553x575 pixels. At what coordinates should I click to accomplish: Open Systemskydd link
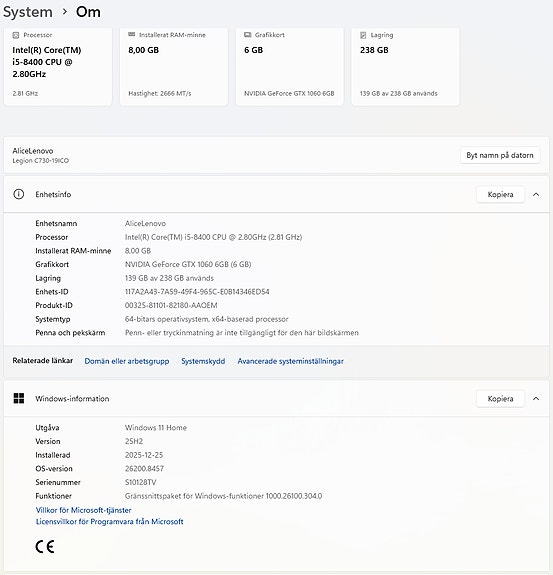pos(203,361)
